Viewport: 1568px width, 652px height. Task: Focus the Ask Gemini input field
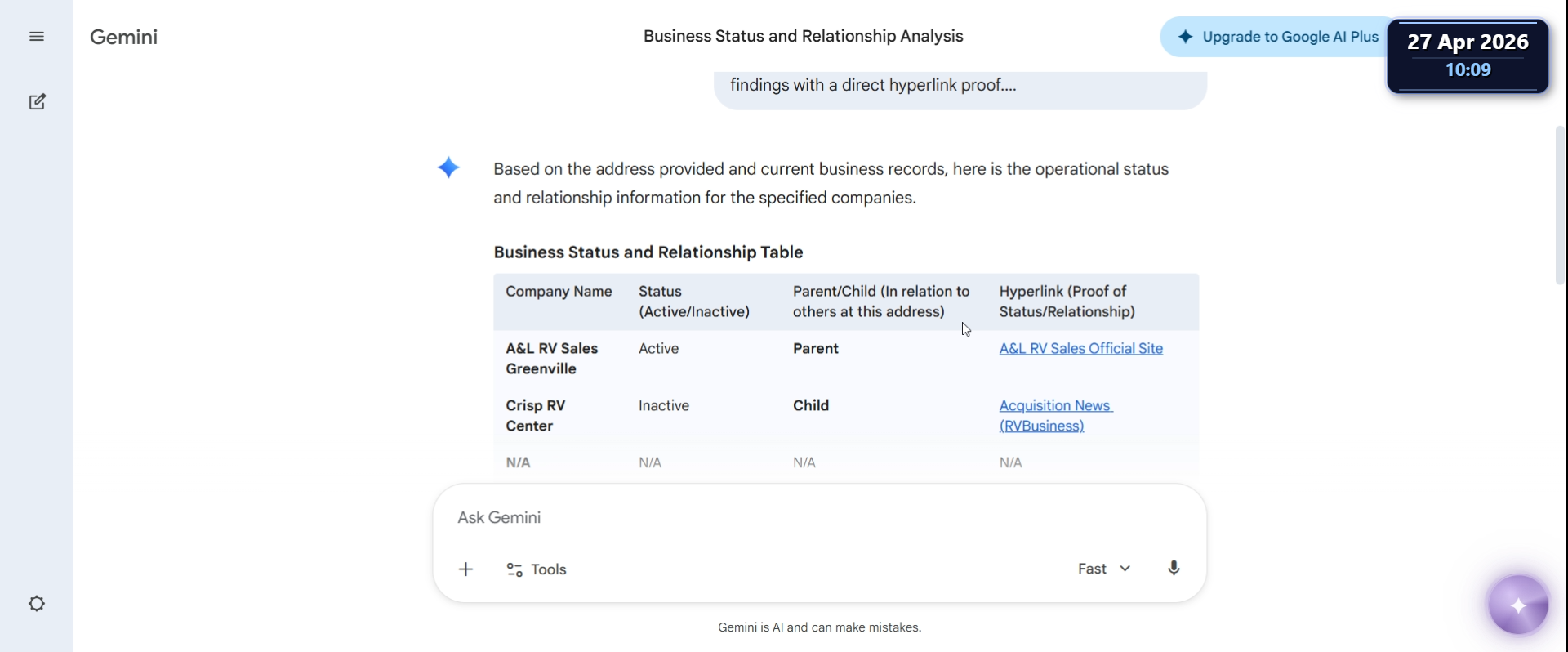[819, 518]
